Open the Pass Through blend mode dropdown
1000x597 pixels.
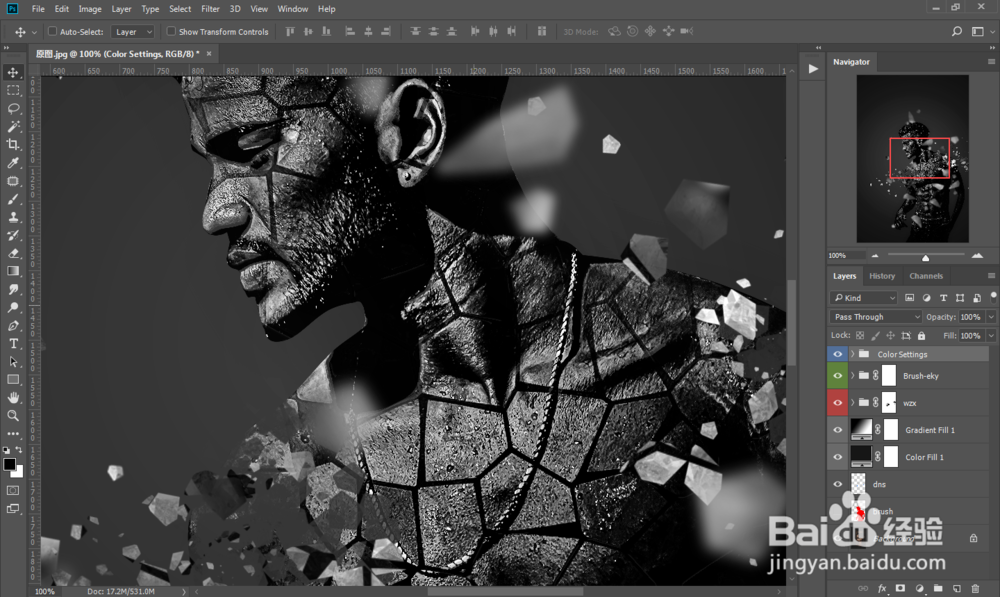click(876, 316)
